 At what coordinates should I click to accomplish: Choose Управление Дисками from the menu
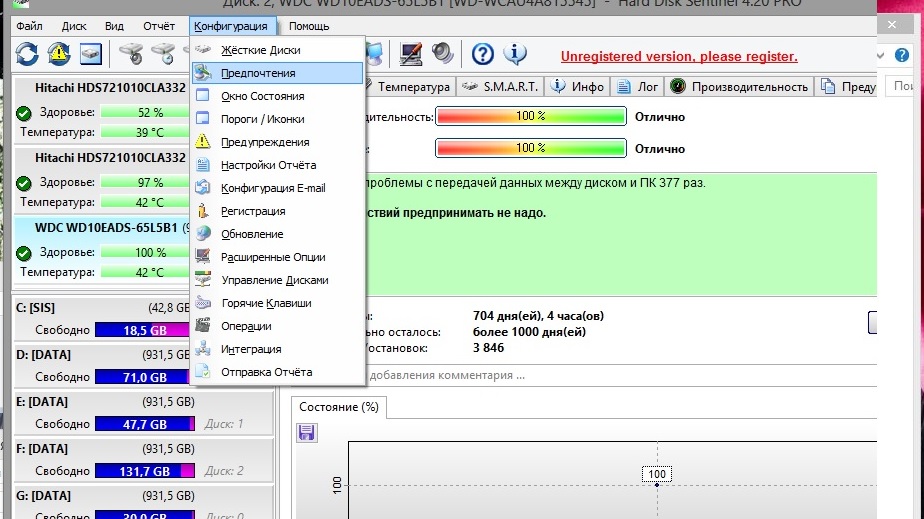click(x=277, y=280)
